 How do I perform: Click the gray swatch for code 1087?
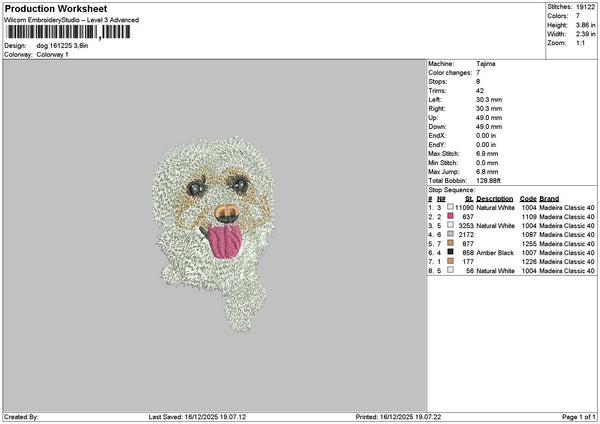point(450,234)
